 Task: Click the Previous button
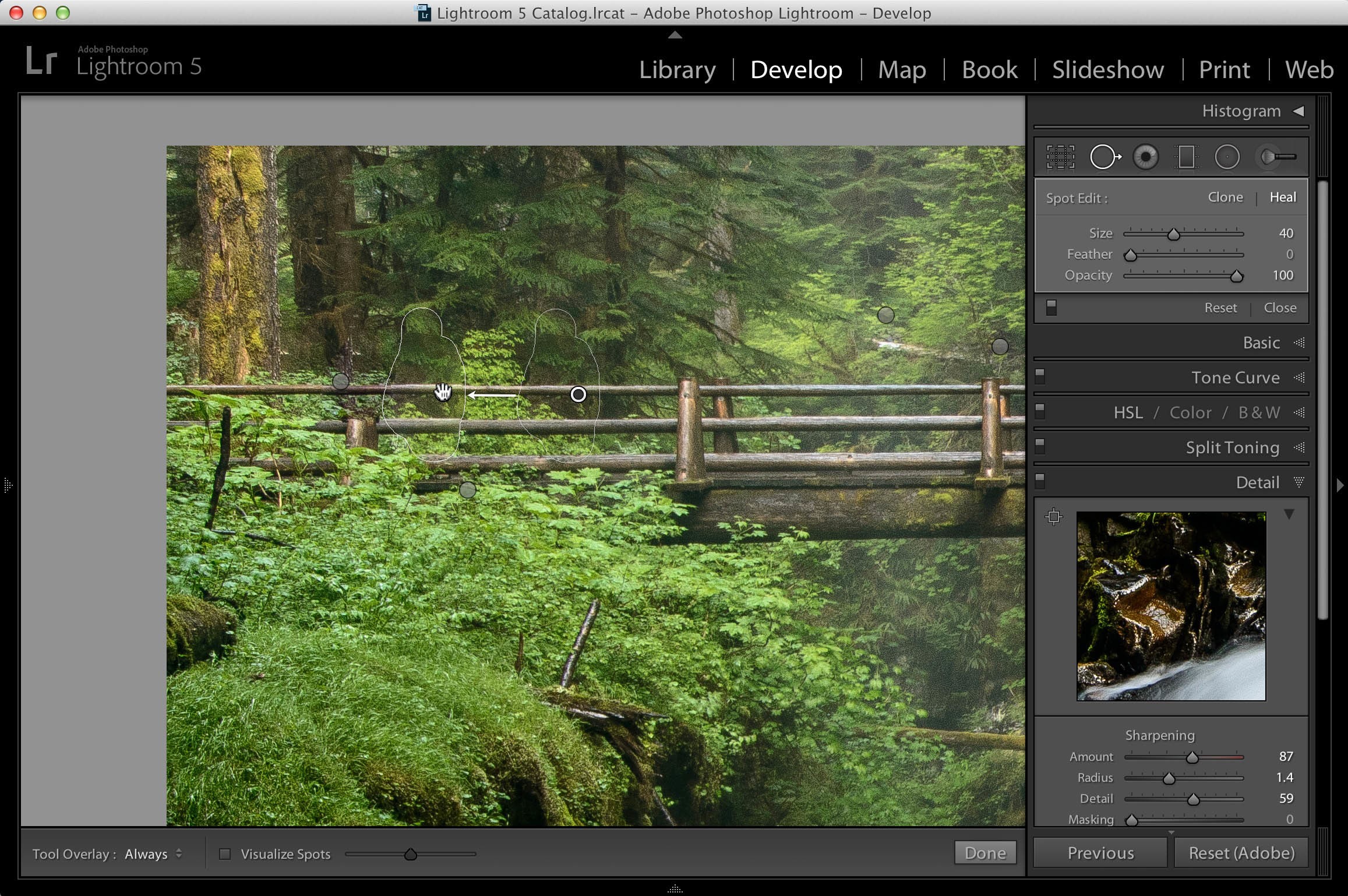click(x=1100, y=853)
